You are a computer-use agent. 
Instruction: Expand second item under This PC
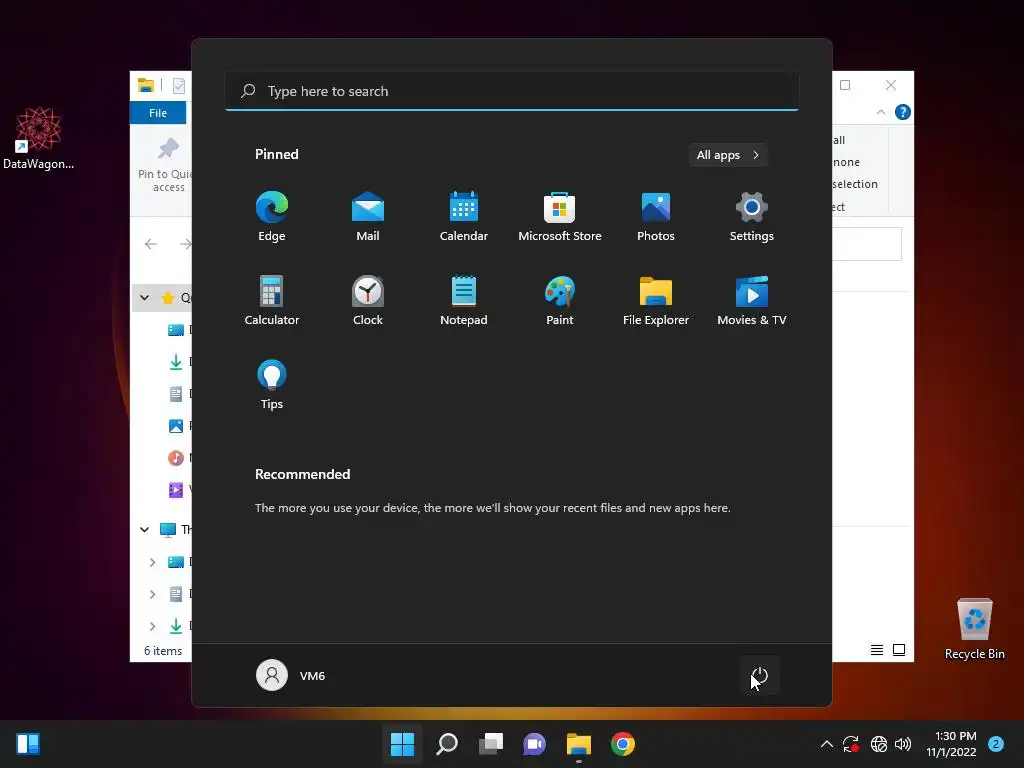tap(152, 594)
